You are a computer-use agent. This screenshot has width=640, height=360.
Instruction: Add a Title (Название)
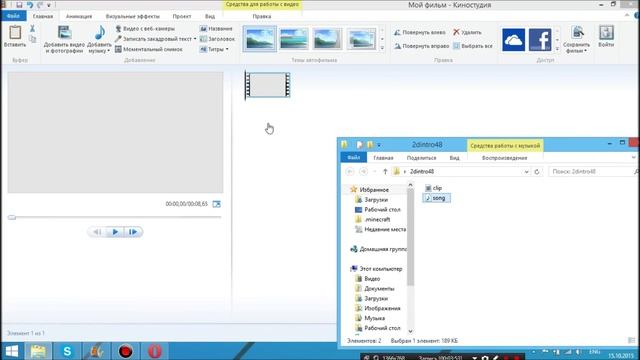(x=216, y=29)
